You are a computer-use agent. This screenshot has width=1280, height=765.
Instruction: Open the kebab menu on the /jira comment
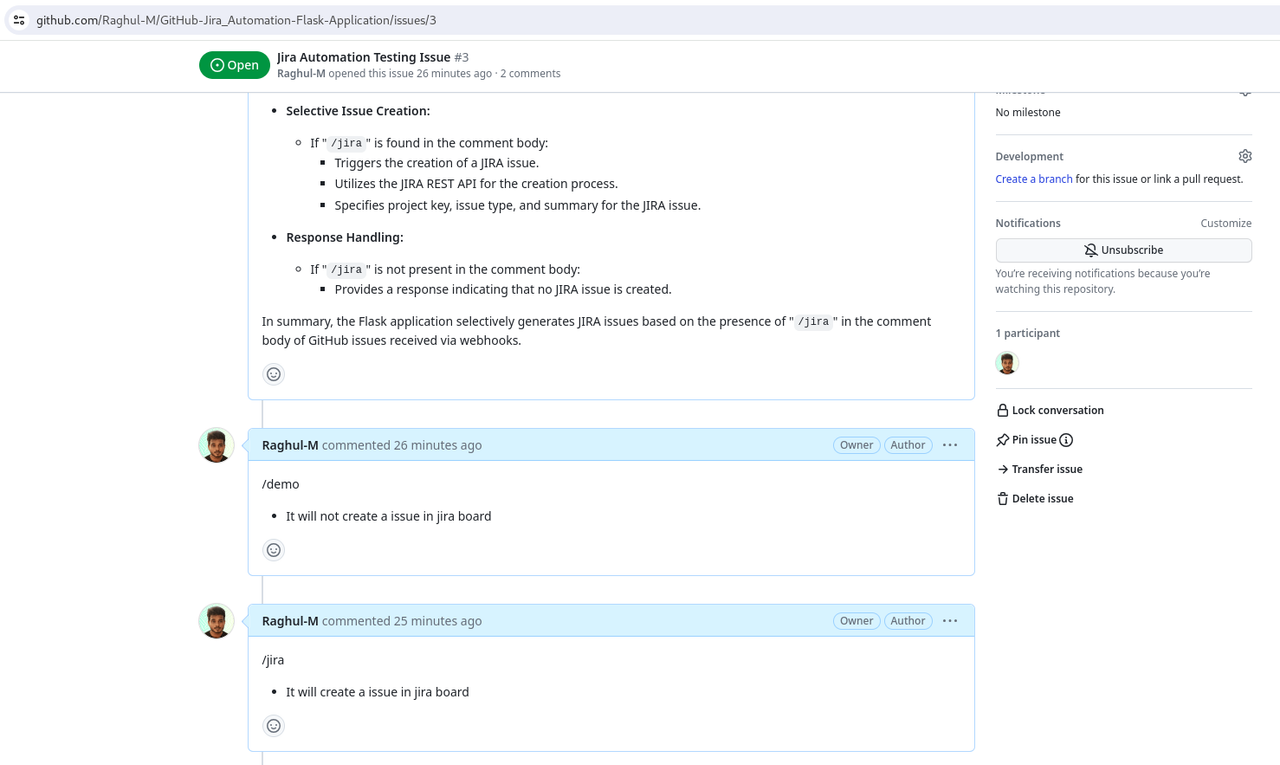click(949, 620)
